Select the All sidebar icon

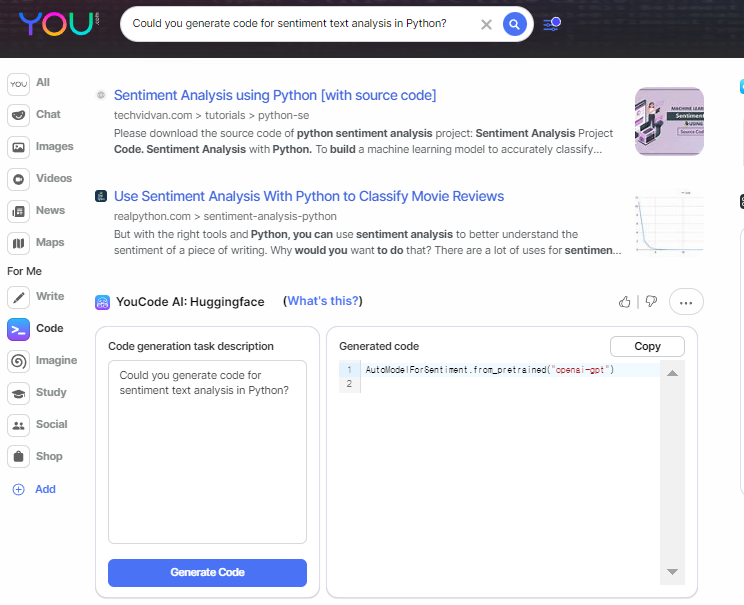[x=19, y=84]
